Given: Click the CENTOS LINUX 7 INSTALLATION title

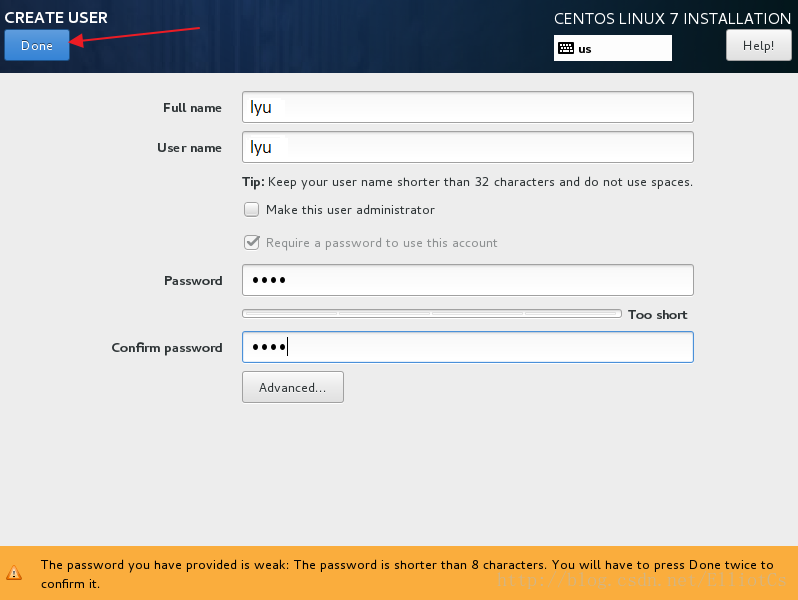Looking at the screenshot, I should tap(672, 19).
